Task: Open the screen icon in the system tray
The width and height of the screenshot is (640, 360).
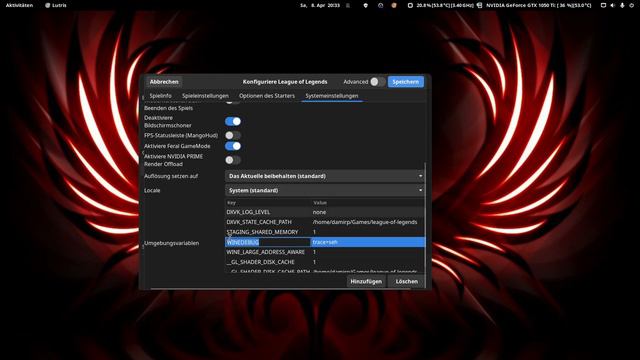Action: tap(603, 5)
